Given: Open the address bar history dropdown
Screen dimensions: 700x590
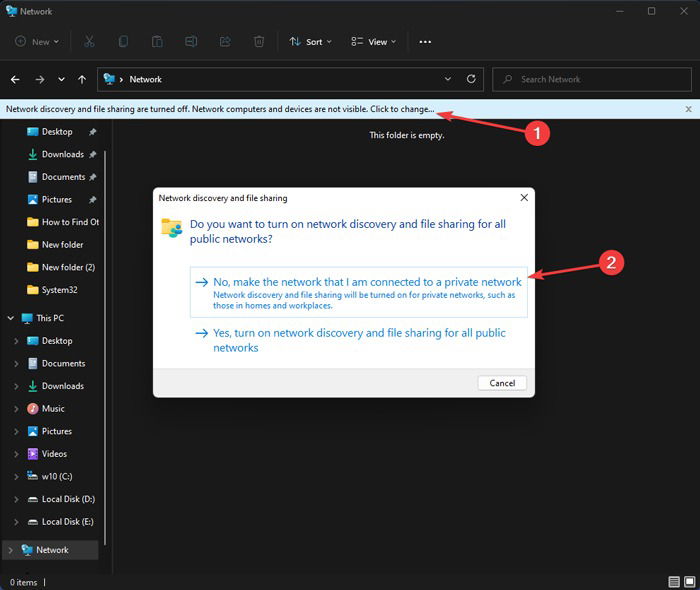Looking at the screenshot, I should [x=447, y=79].
